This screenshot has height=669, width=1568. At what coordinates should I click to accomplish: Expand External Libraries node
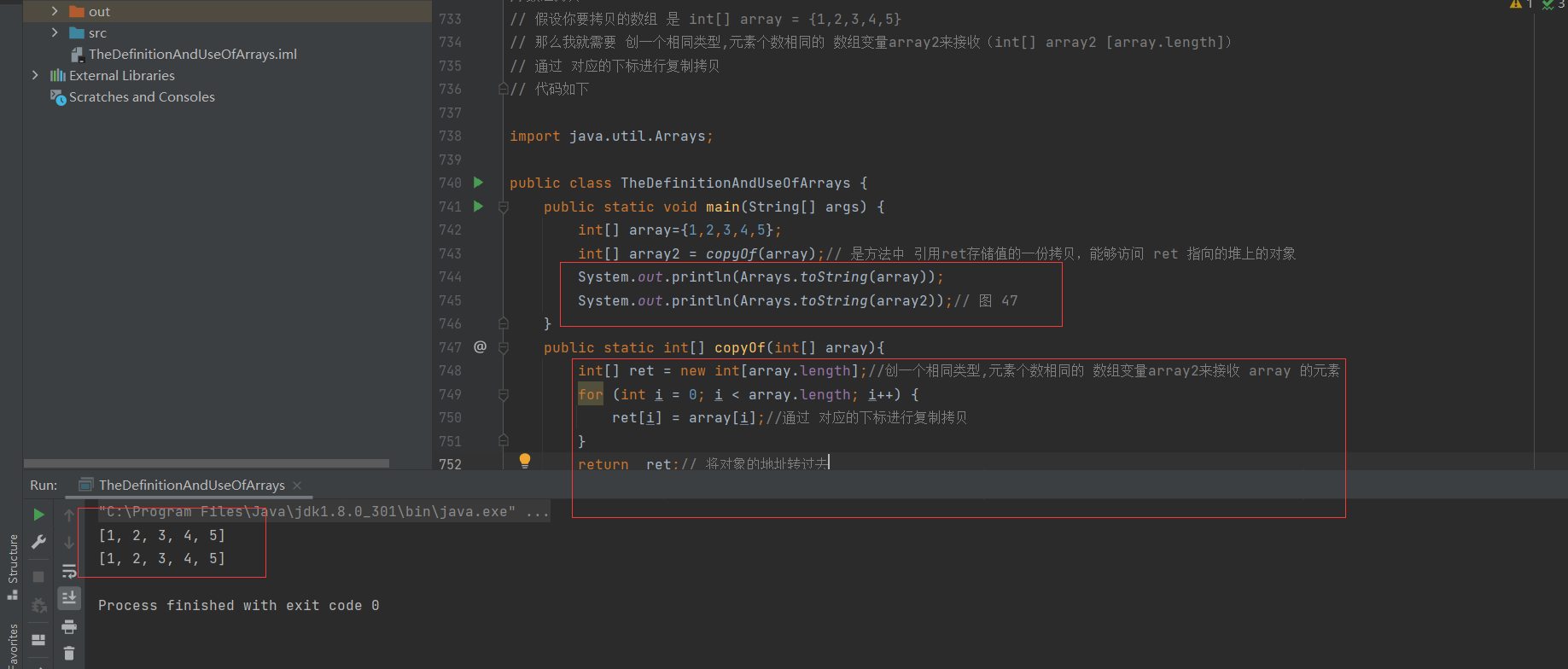point(35,75)
